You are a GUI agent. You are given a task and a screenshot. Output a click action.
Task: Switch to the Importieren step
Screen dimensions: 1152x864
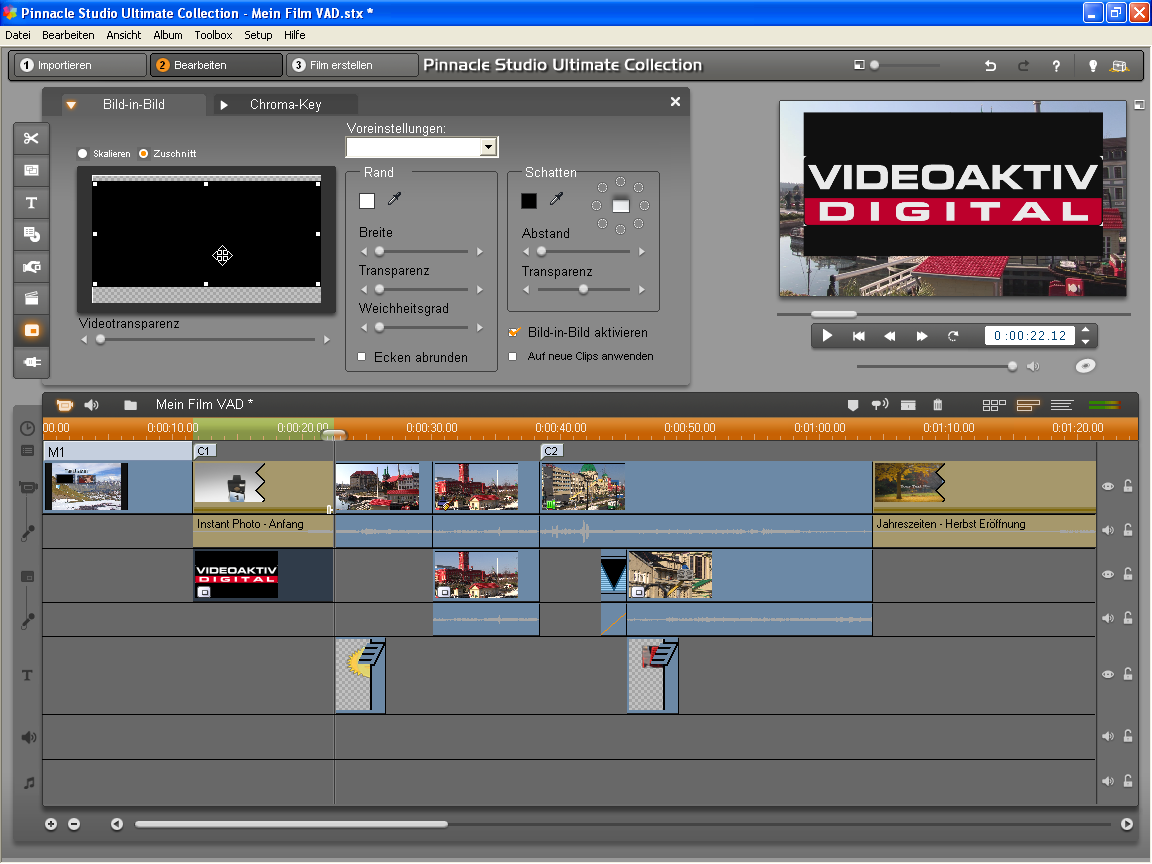(x=80, y=65)
